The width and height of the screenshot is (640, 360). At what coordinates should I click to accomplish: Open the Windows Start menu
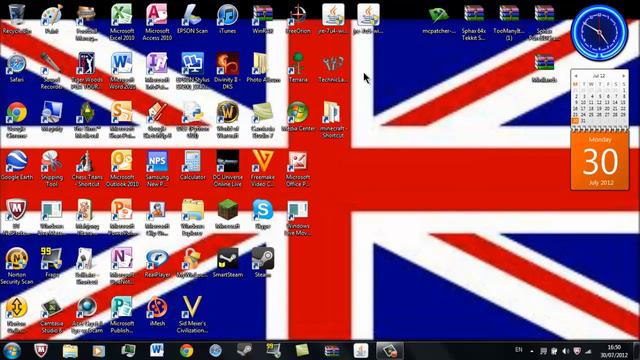pyautogui.click(x=12, y=351)
